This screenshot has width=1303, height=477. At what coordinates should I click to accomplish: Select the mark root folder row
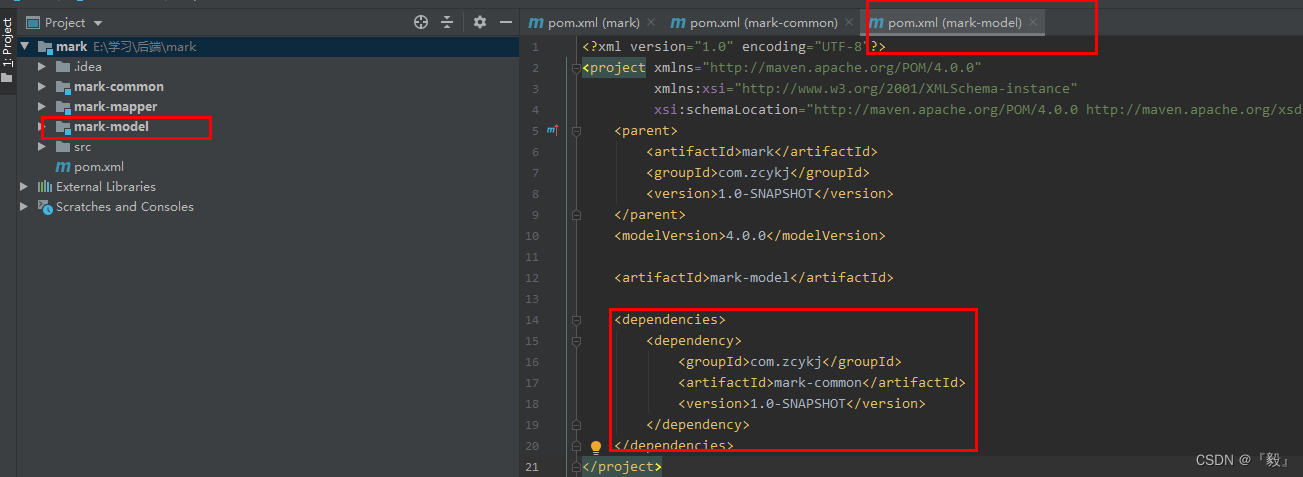click(268, 47)
